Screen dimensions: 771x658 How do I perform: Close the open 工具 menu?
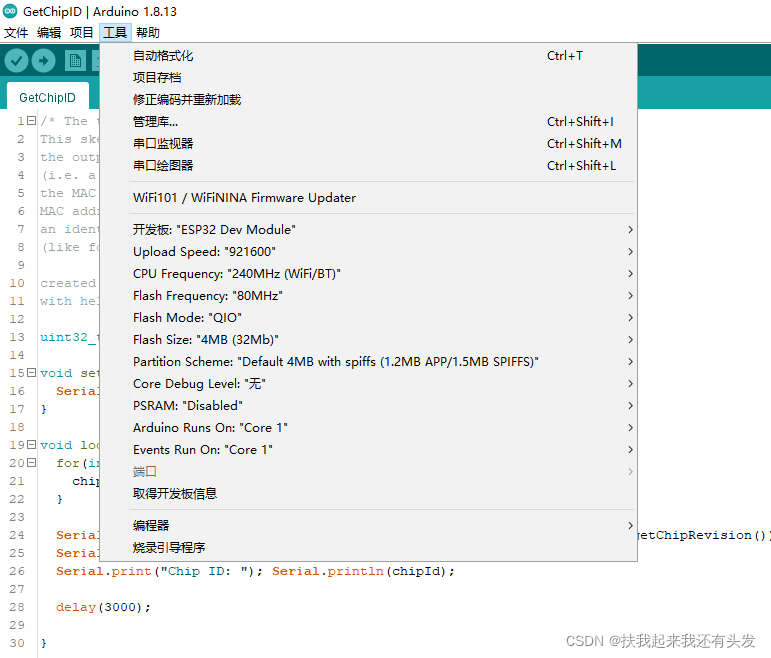(115, 33)
